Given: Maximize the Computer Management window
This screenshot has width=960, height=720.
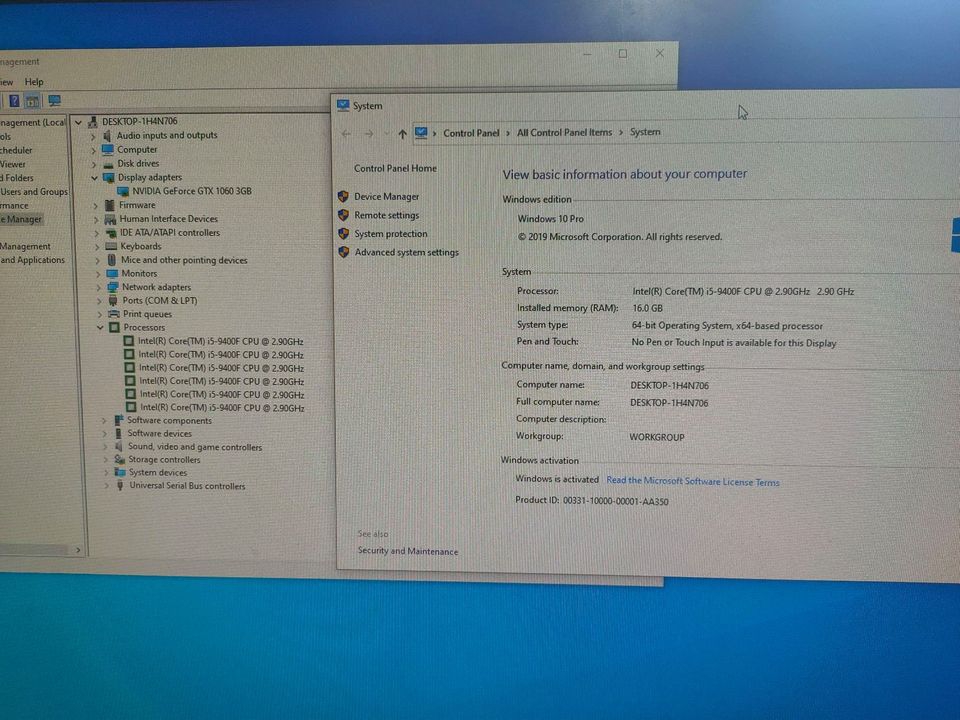Looking at the screenshot, I should 623,54.
